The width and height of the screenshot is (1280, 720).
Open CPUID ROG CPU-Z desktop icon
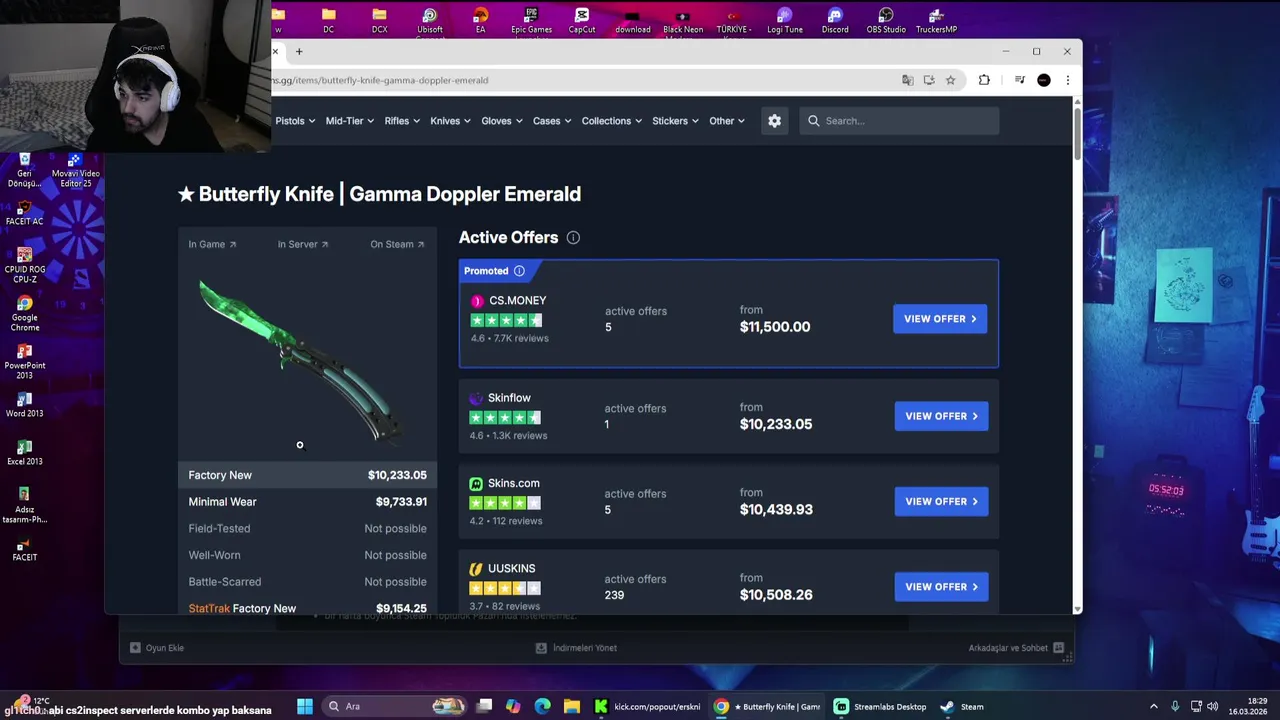[x=25, y=267]
